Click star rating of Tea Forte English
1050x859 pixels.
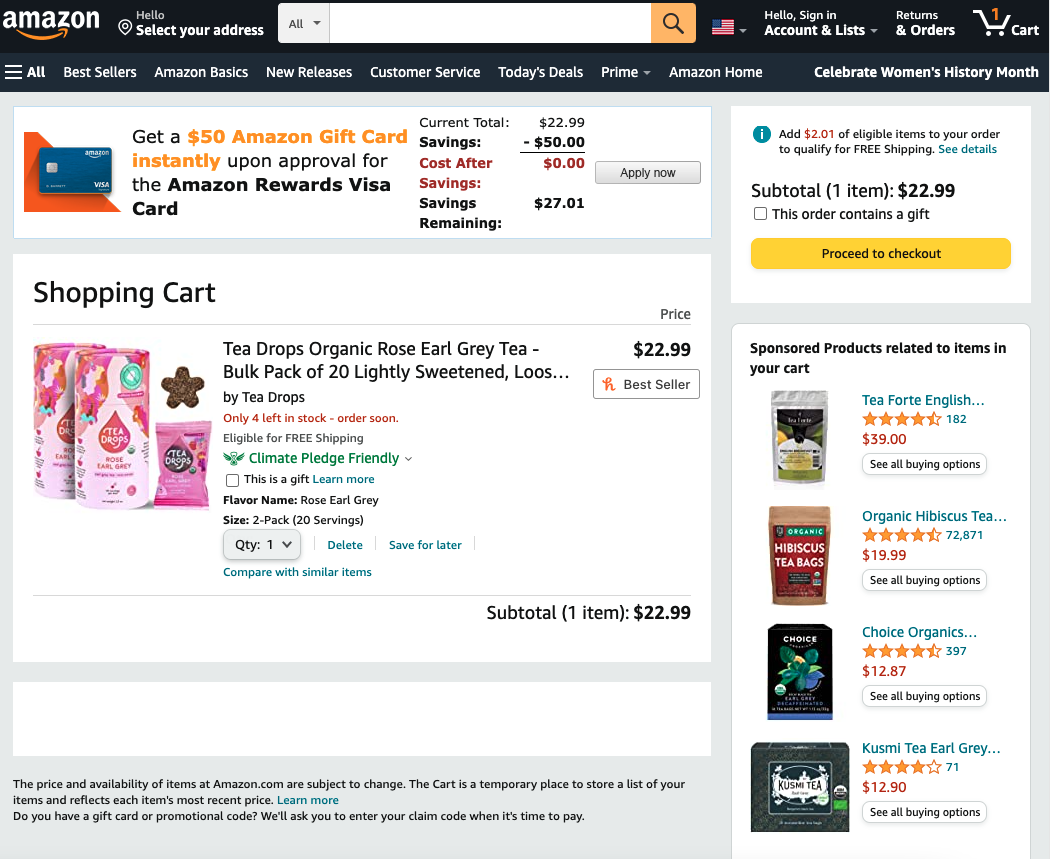pyautogui.click(x=901, y=419)
